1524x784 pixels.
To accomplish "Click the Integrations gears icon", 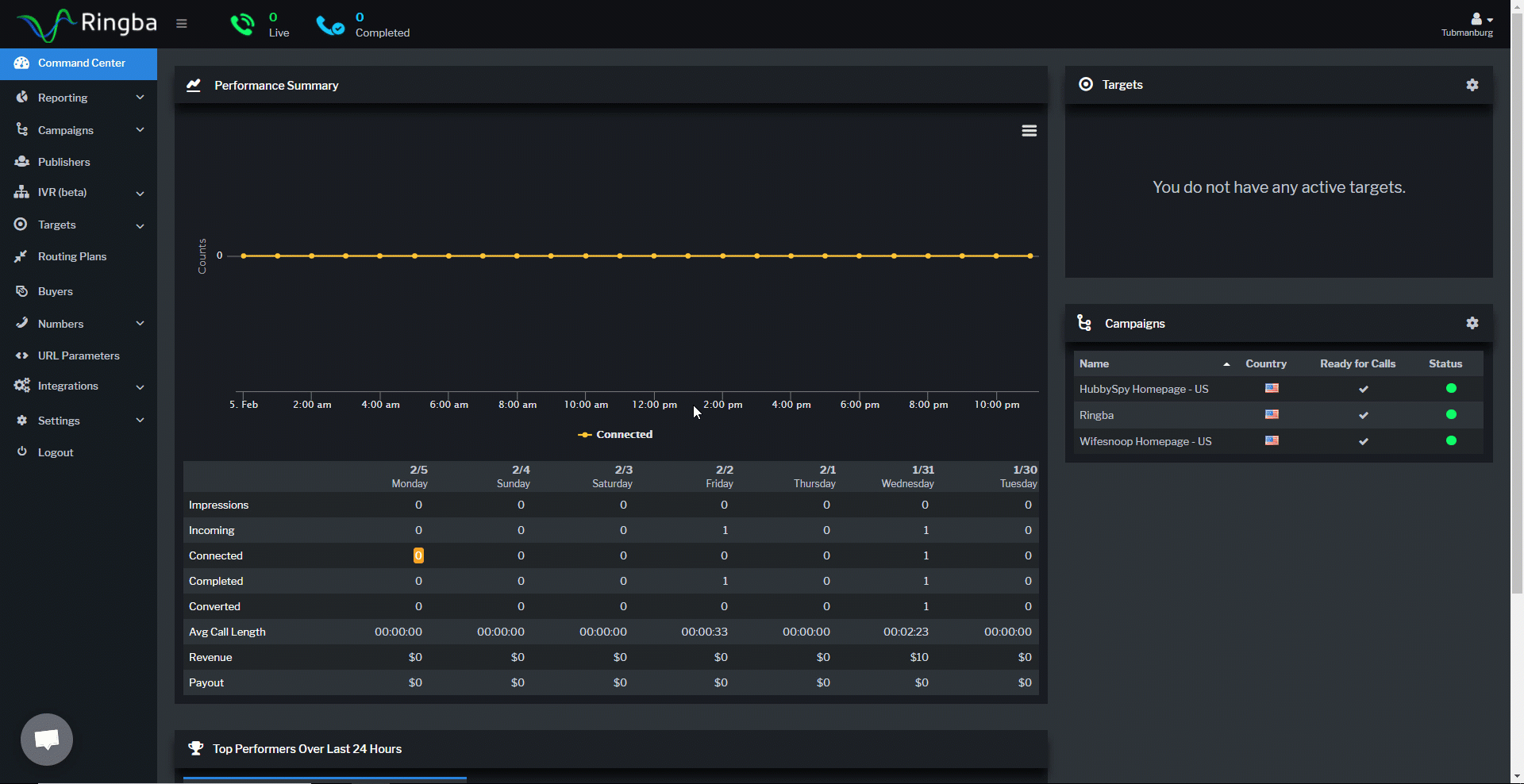I will click(x=21, y=386).
